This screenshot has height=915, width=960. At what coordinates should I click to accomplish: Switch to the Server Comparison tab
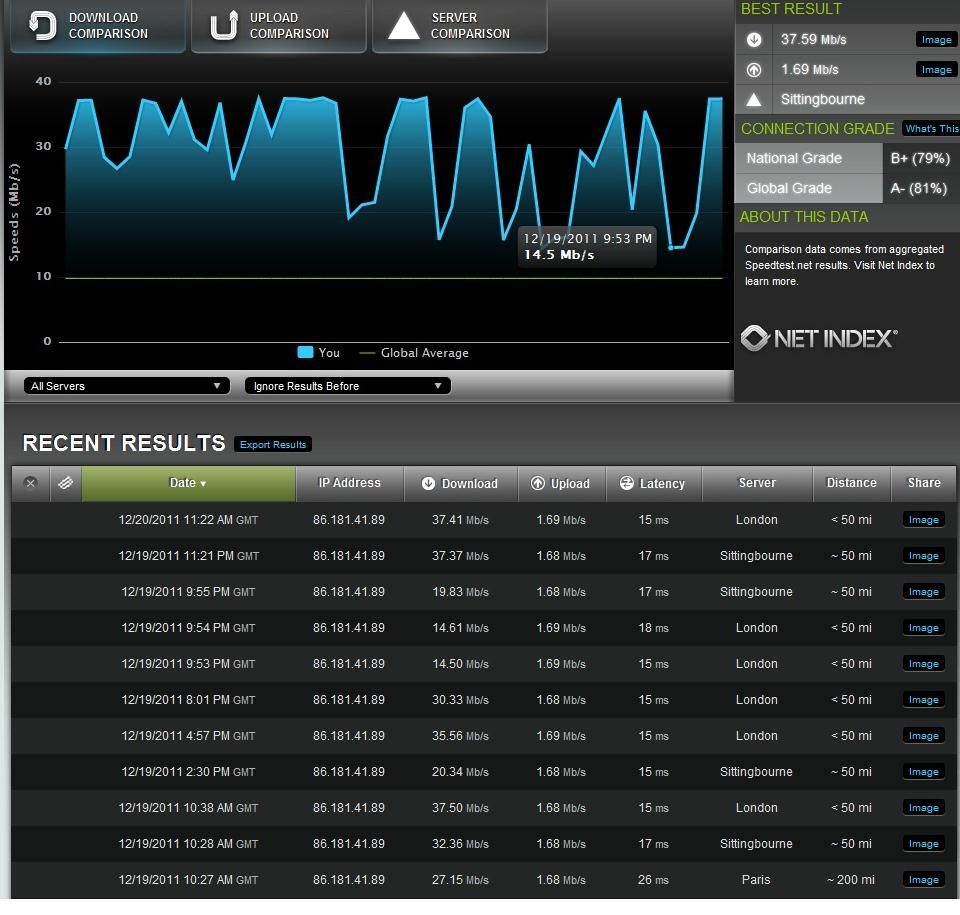click(460, 26)
